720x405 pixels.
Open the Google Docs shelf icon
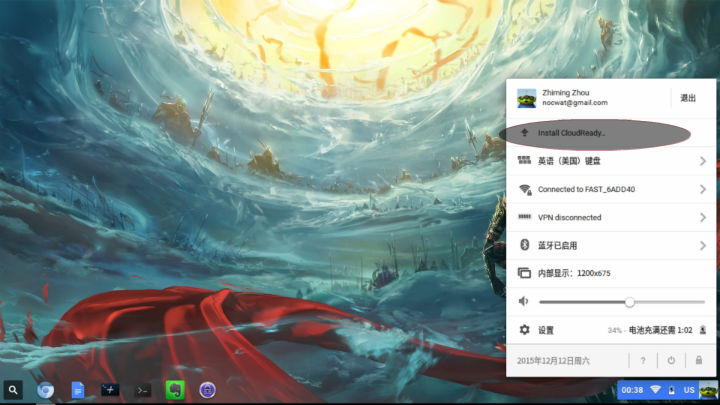coord(78,390)
